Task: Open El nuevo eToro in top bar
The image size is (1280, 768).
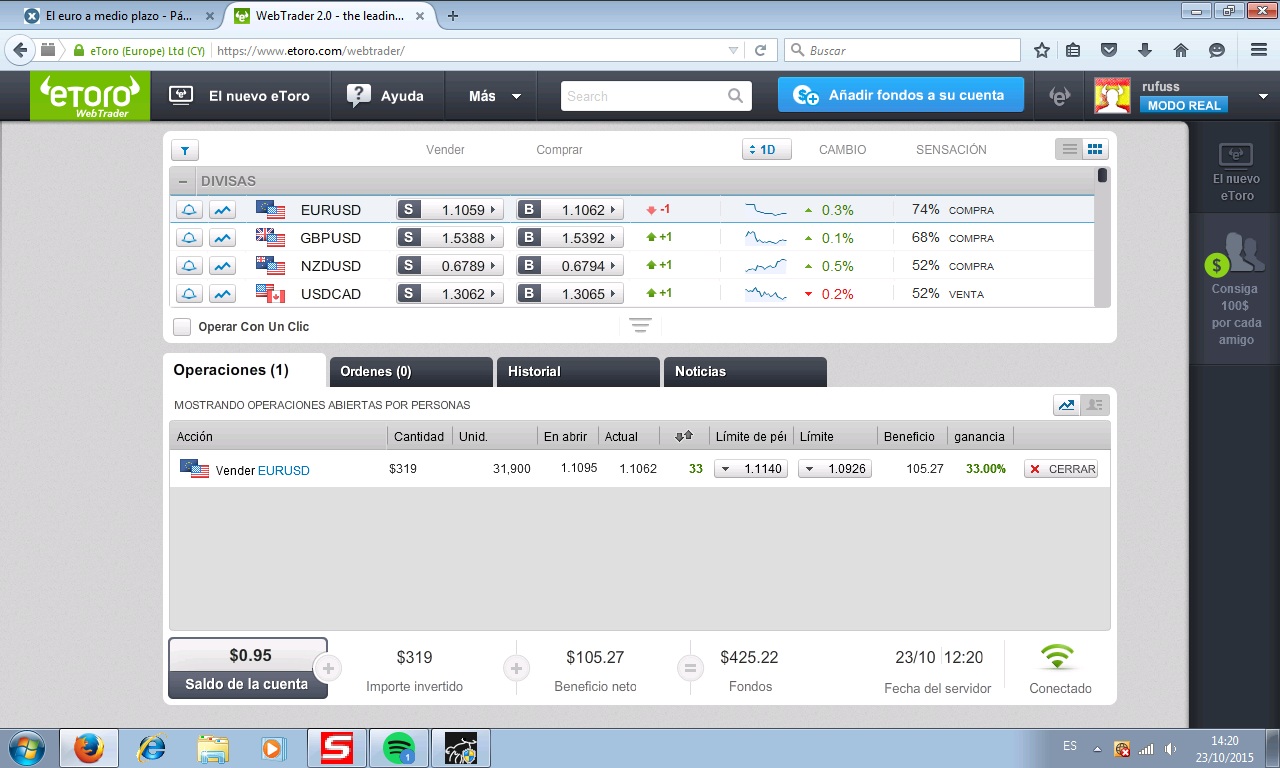Action: [239, 96]
